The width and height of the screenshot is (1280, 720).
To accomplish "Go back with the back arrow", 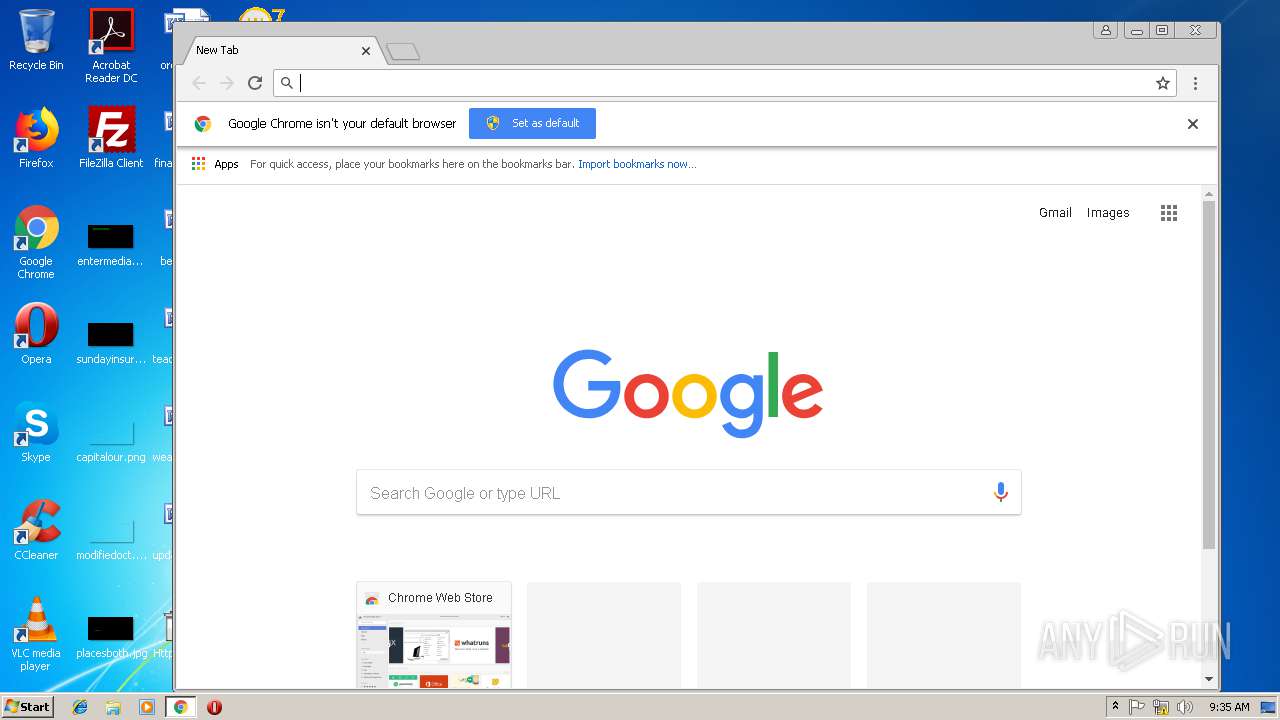I will pos(199,83).
